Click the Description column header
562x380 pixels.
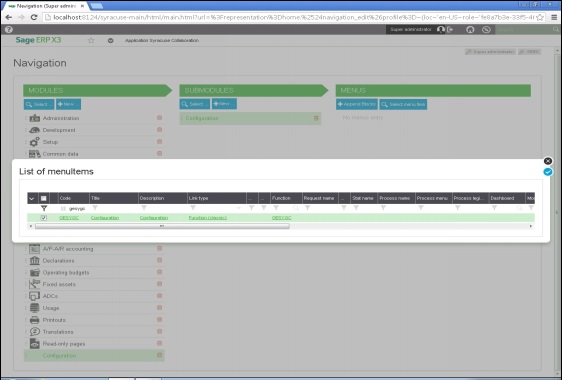coord(163,198)
